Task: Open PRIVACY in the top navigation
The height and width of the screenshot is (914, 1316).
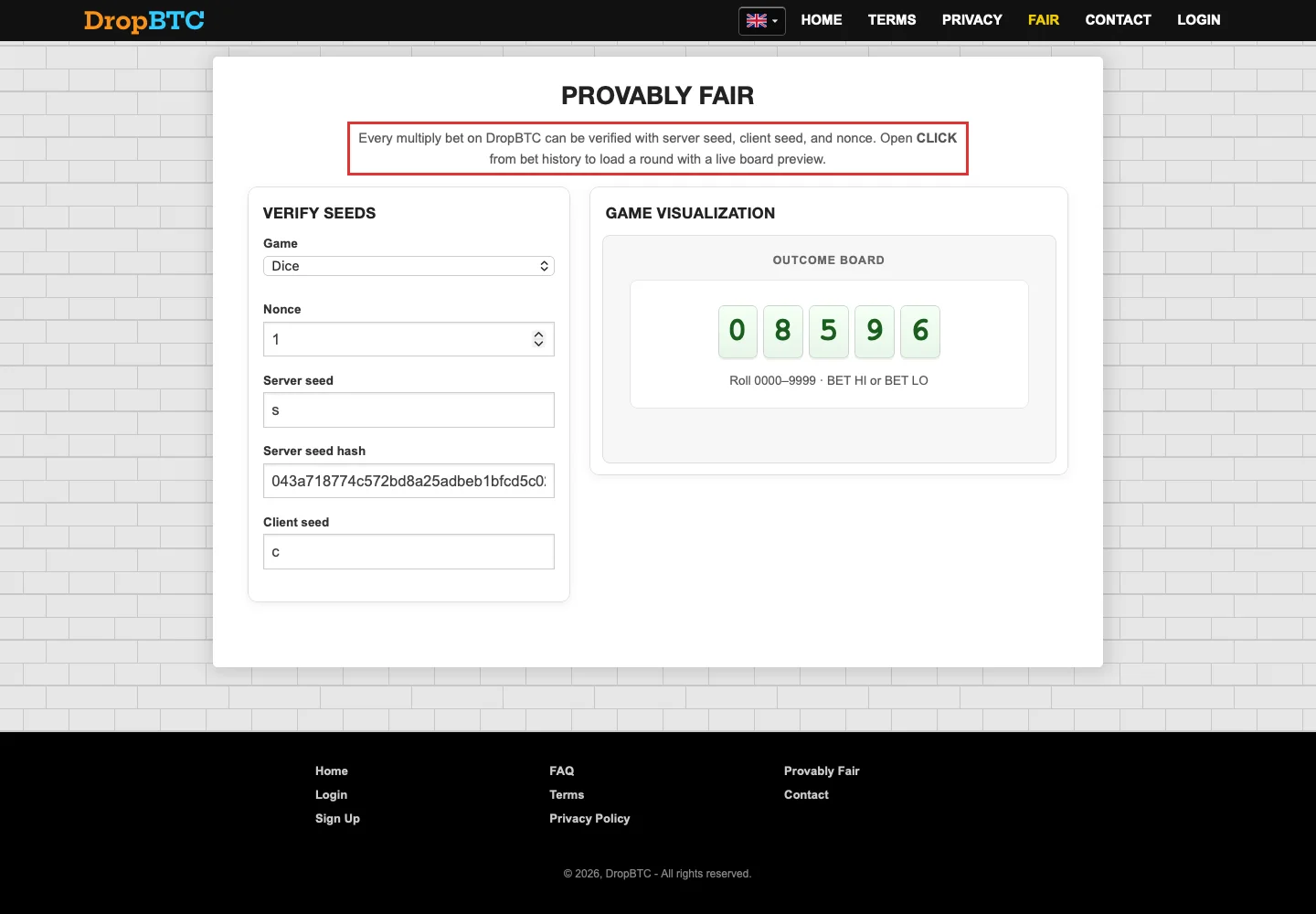Action: pyautogui.click(x=972, y=20)
